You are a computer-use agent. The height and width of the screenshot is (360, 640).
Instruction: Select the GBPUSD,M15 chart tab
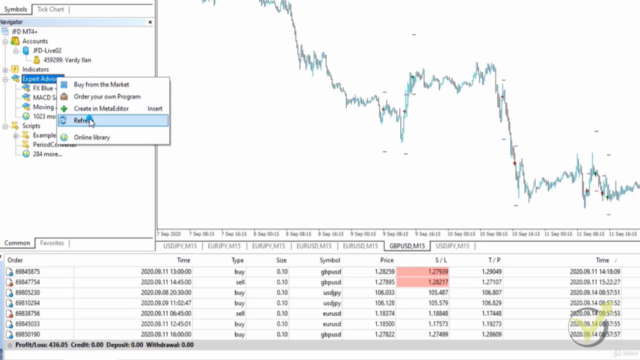(x=407, y=246)
